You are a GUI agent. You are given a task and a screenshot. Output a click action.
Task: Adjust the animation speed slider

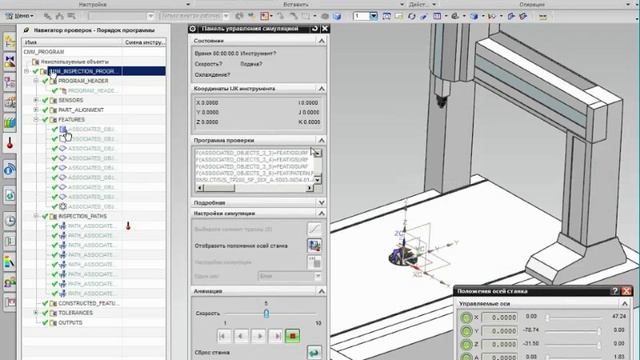pyautogui.click(x=267, y=313)
